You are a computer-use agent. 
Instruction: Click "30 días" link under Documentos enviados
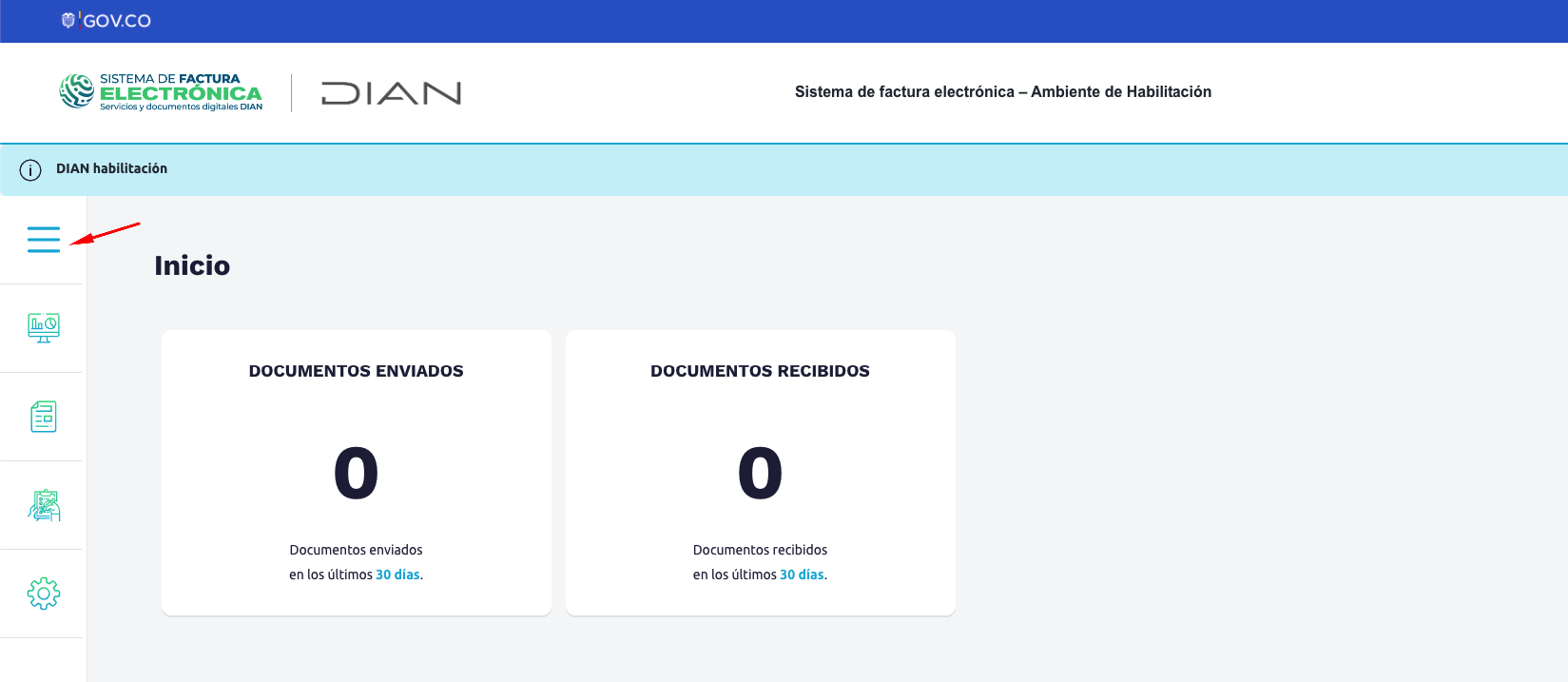397,575
